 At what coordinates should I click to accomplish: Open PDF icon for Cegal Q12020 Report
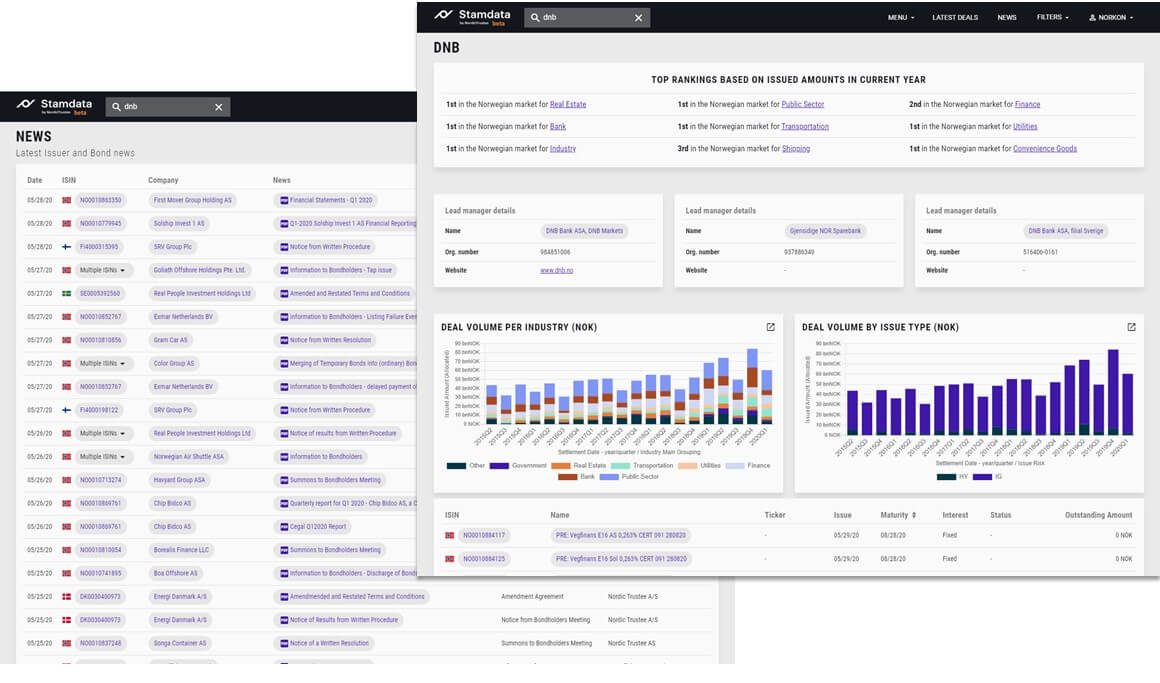coord(284,527)
